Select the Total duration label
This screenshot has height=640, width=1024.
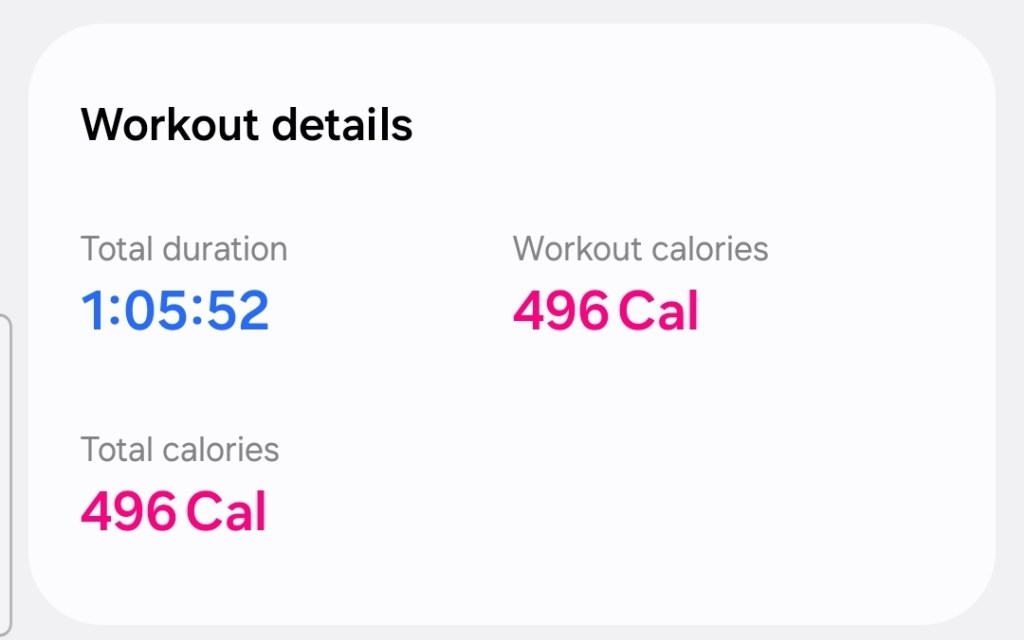(x=183, y=249)
